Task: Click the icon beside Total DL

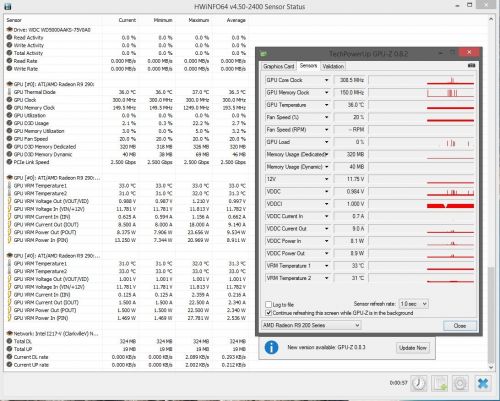Action: 9,341
